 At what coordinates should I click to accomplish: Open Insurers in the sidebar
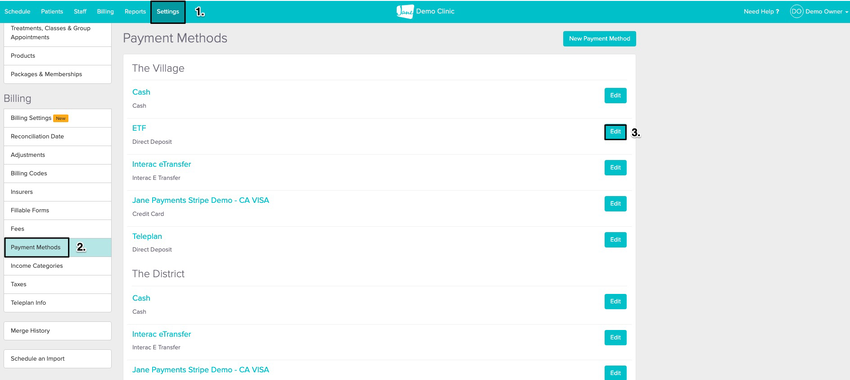coord(57,192)
